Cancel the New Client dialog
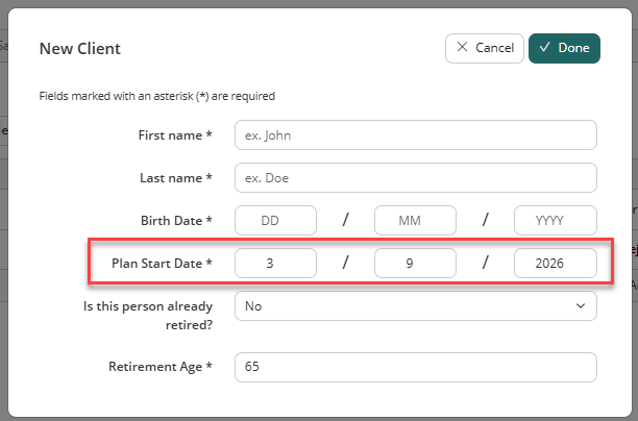 tap(484, 48)
